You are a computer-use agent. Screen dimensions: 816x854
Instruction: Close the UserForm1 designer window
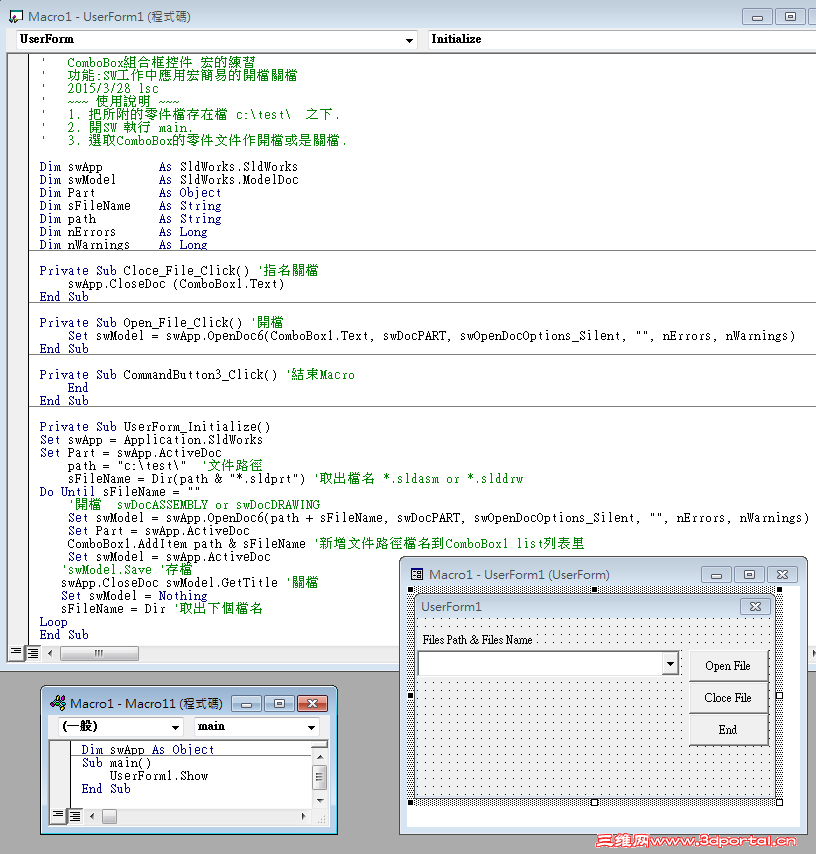point(782,575)
